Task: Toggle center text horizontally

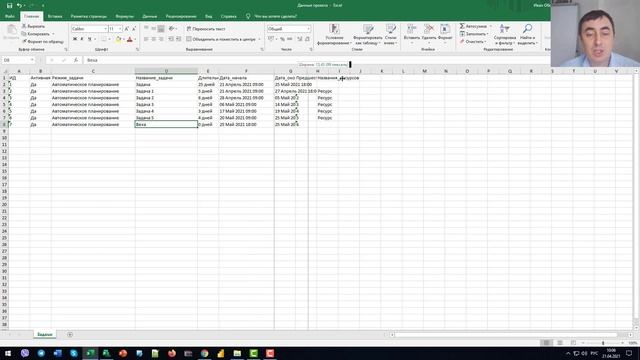Action: coord(153,39)
